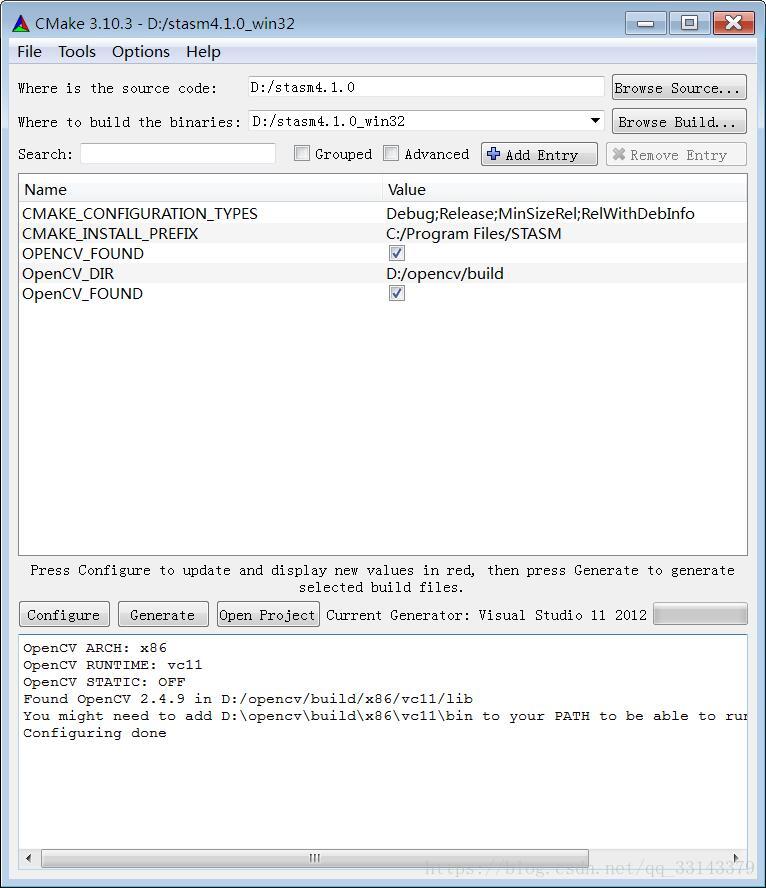Click the 'OpenCV STATIC: OFF' log line

[x=104, y=682]
